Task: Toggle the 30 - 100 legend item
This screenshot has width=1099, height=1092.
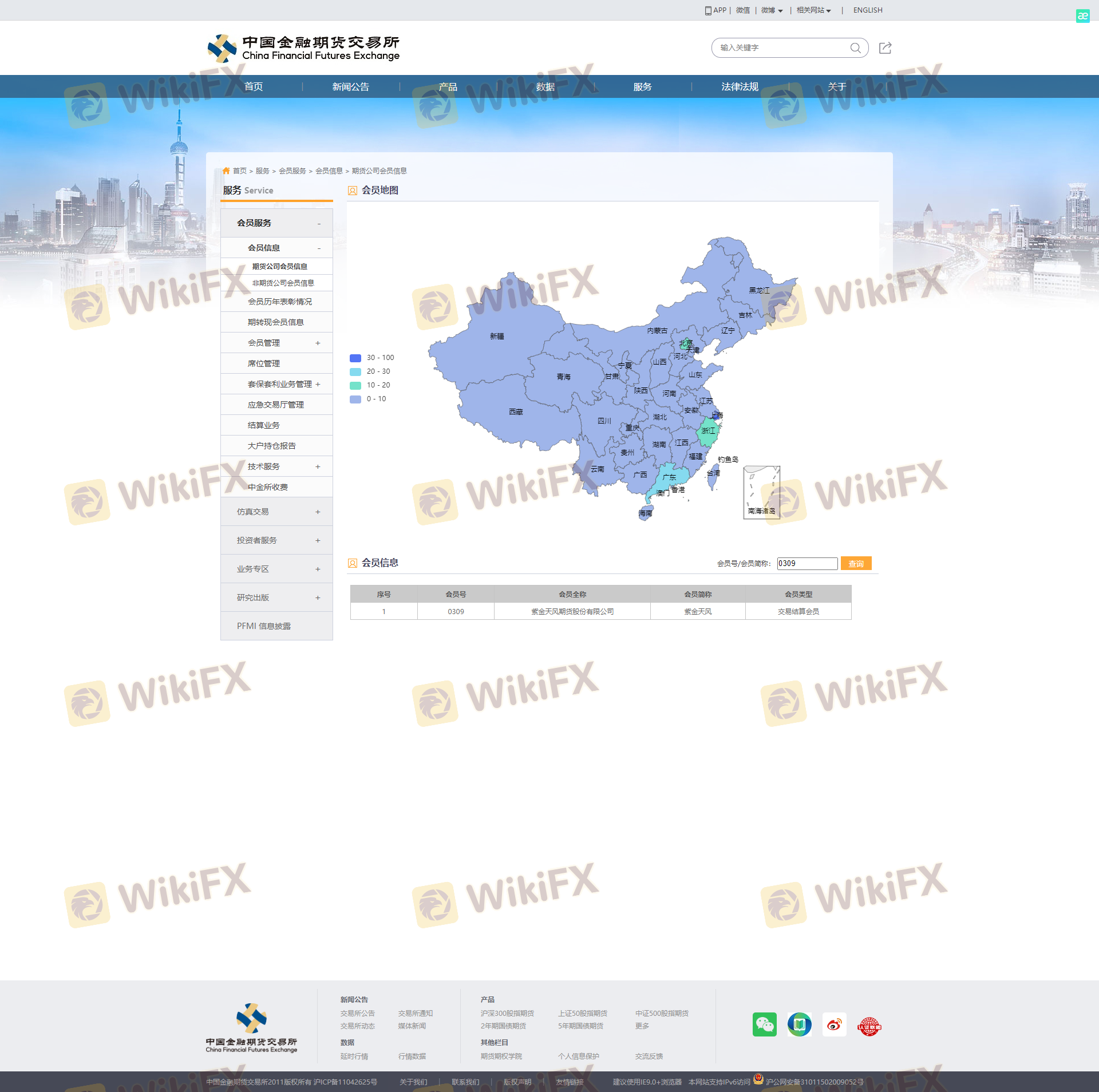Action: click(x=372, y=358)
